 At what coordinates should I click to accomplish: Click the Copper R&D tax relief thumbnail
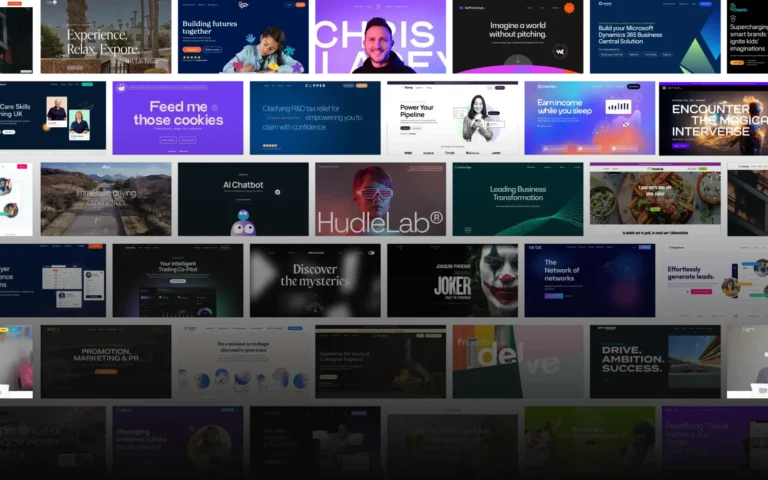pos(315,118)
